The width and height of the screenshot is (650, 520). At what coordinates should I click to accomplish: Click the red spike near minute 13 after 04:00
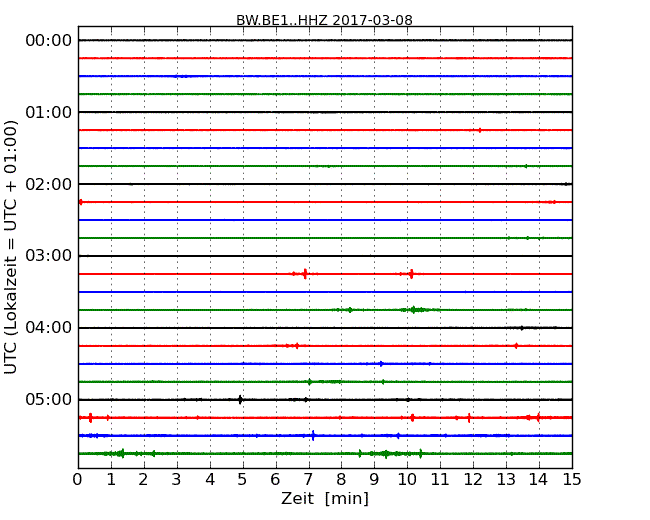[516, 345]
